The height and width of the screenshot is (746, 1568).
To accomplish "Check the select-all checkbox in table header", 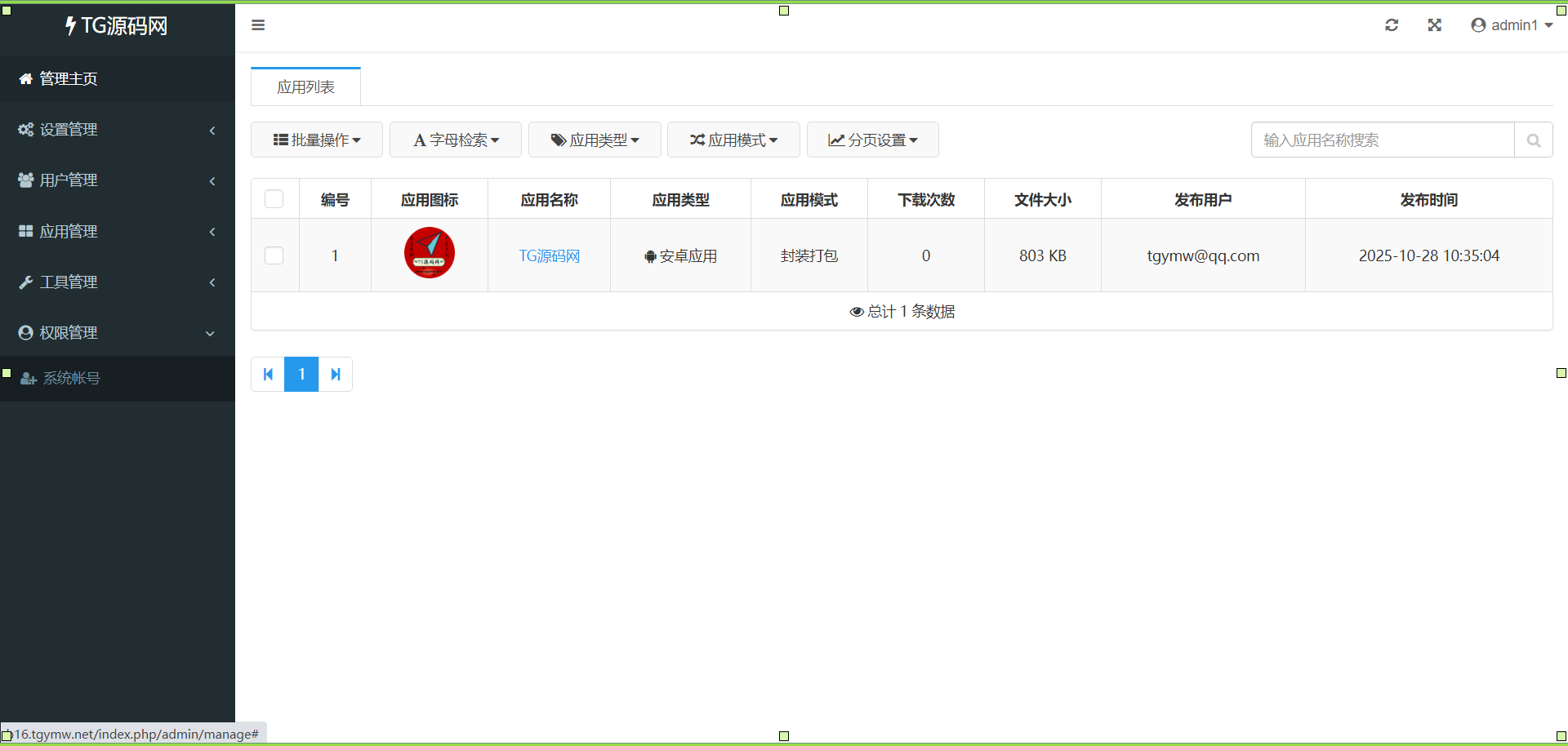I will 274,199.
